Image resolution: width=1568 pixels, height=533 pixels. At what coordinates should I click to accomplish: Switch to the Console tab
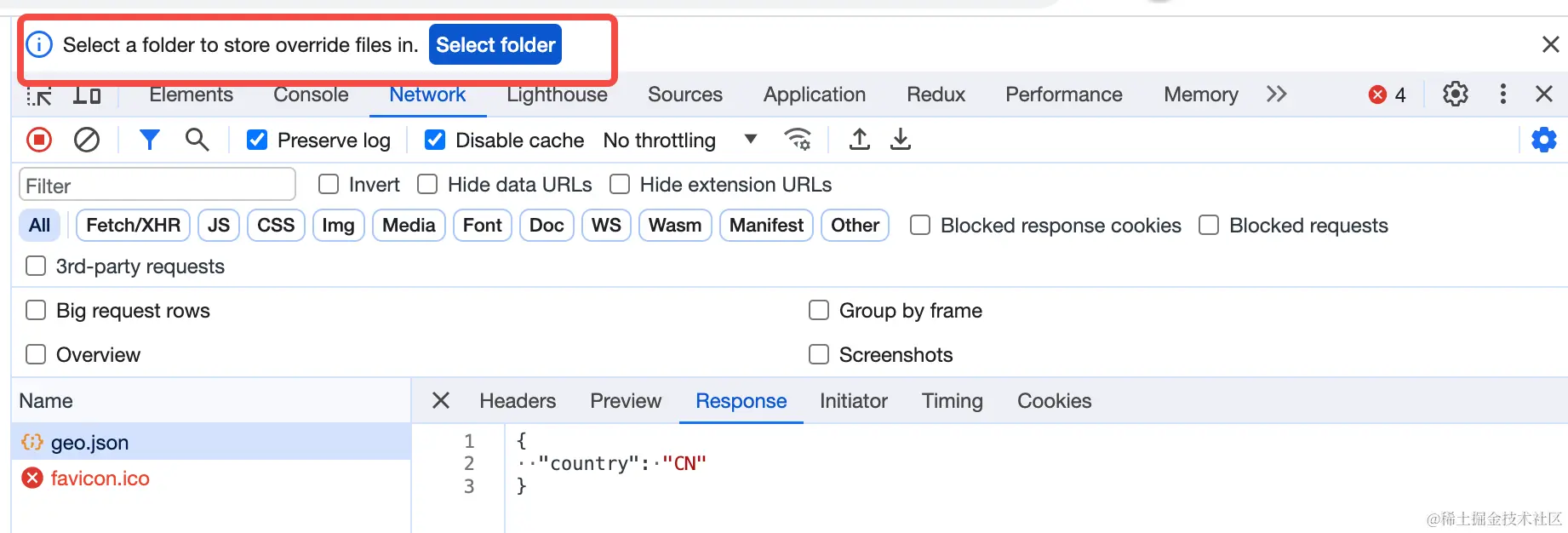(311, 95)
